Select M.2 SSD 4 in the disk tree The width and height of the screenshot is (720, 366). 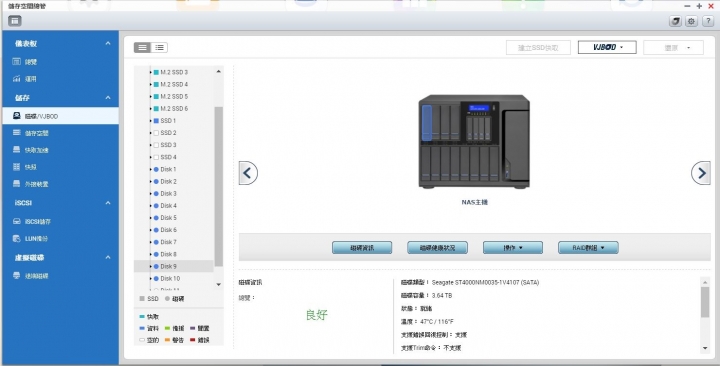[174, 84]
